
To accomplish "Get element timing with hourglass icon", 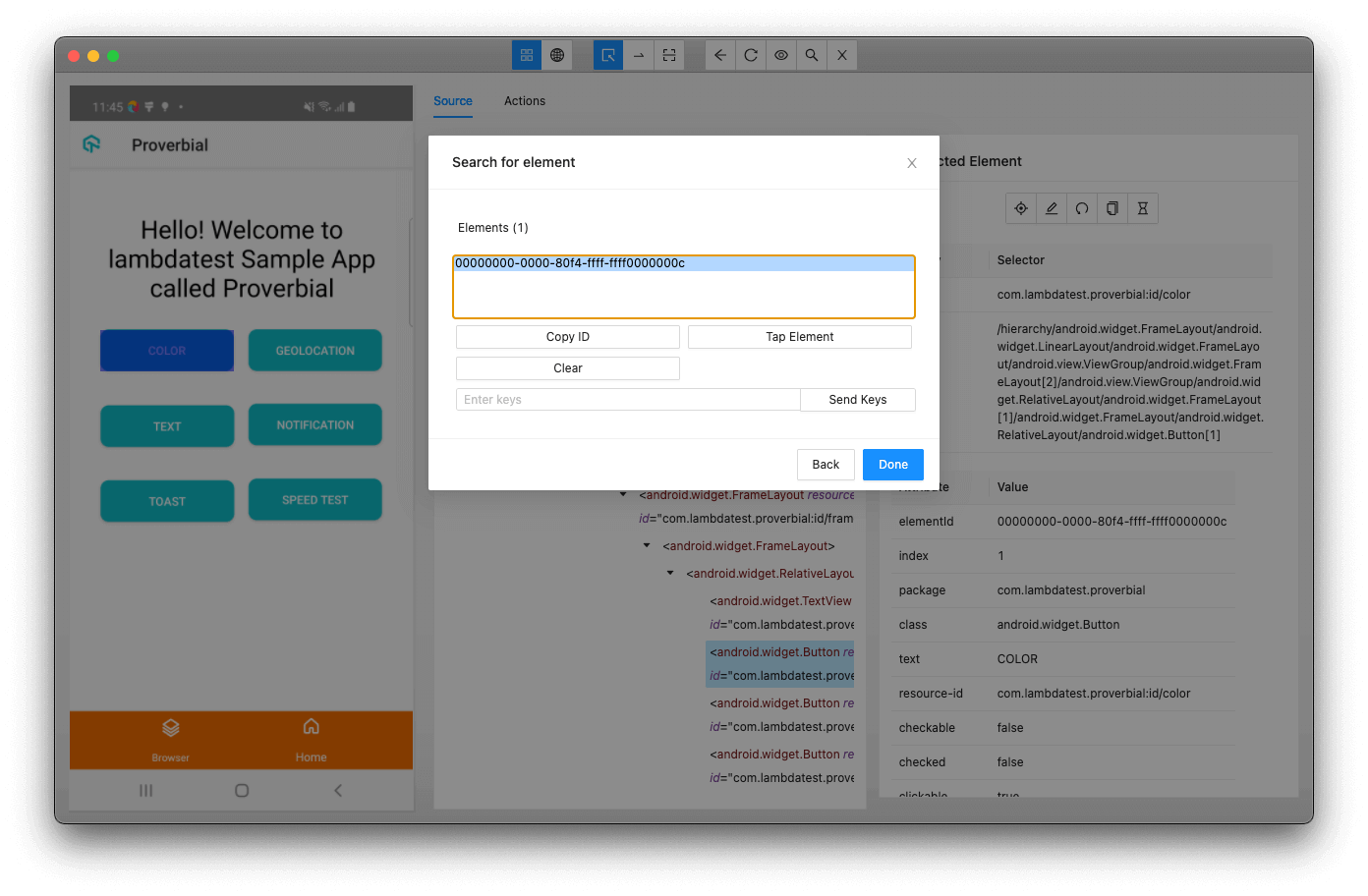I will point(1142,207).
